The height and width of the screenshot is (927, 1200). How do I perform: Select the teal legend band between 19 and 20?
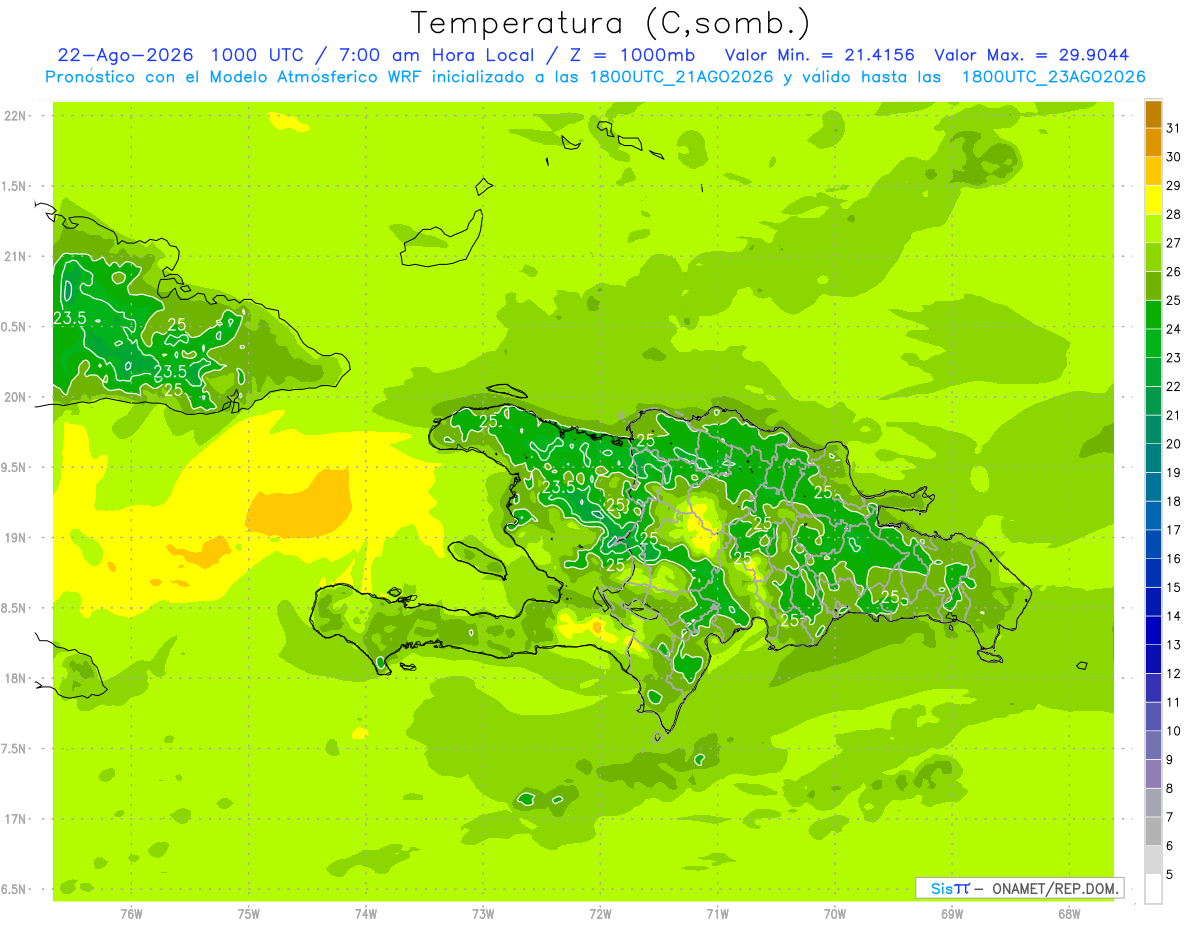[1153, 458]
